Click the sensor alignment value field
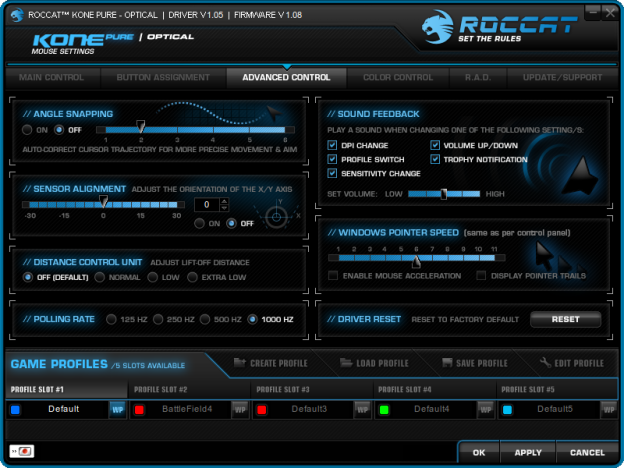This screenshot has width=624, height=468. click(x=207, y=205)
